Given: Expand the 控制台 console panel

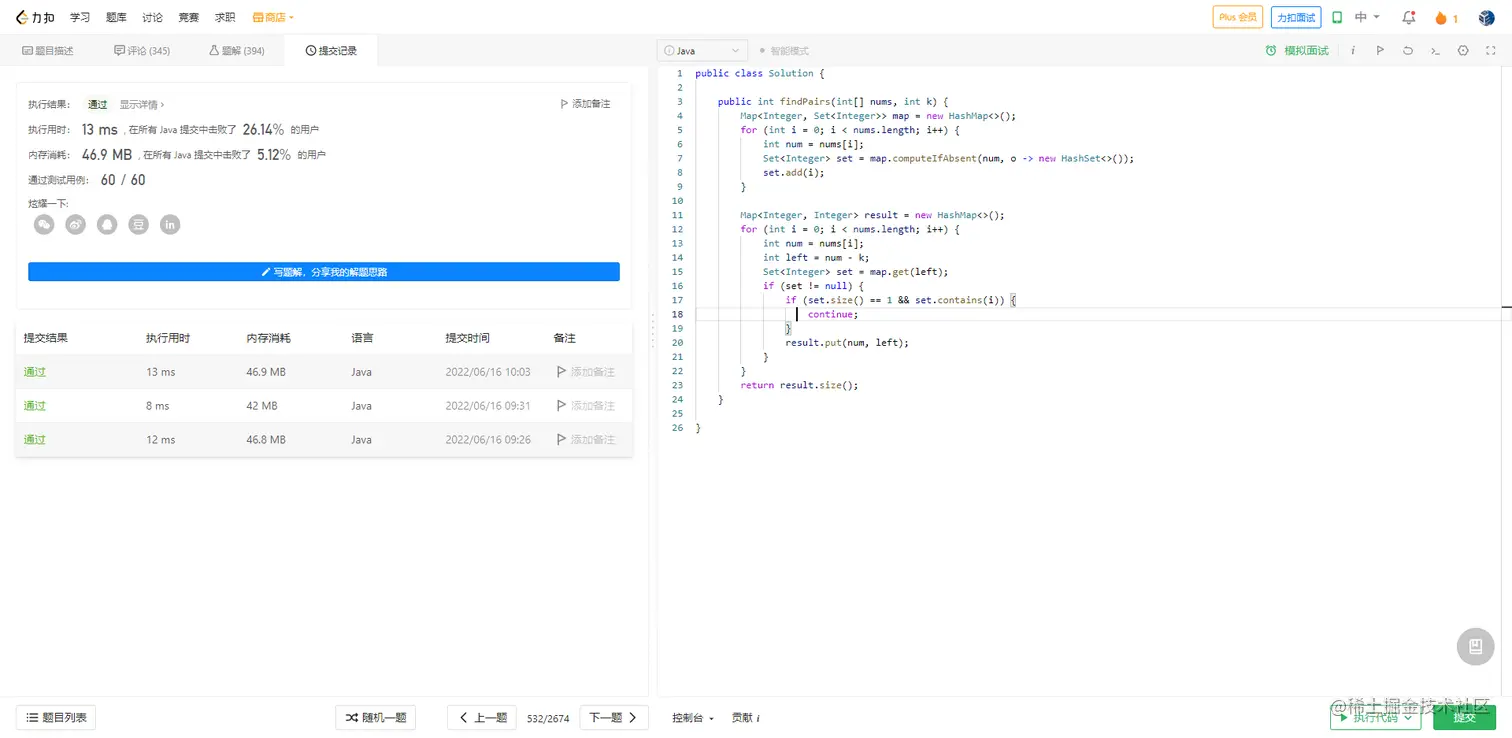Looking at the screenshot, I should tap(693, 718).
